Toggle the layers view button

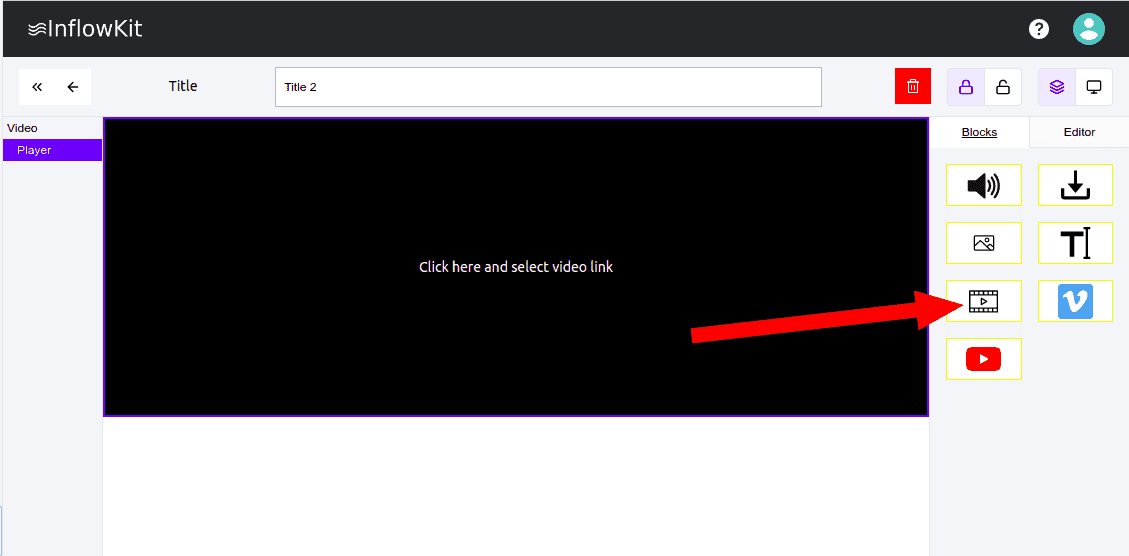point(1057,87)
